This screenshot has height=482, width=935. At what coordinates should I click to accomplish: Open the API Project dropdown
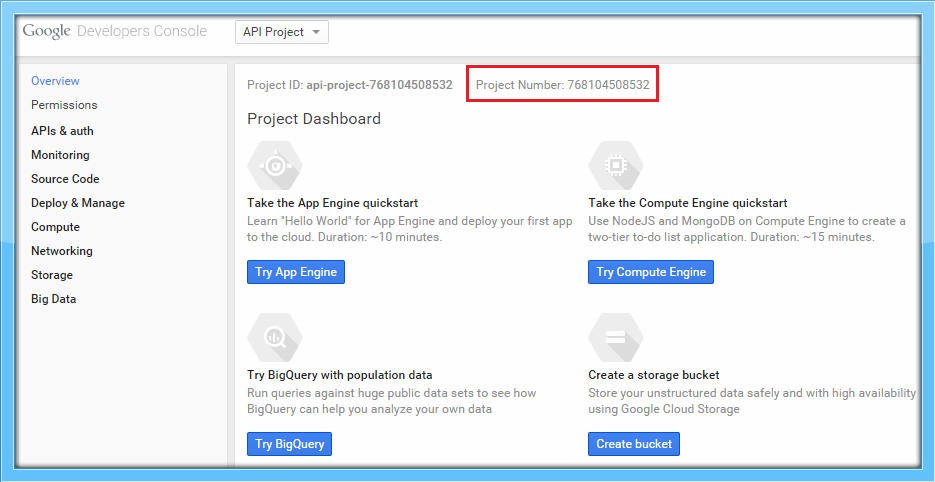pyautogui.click(x=282, y=32)
